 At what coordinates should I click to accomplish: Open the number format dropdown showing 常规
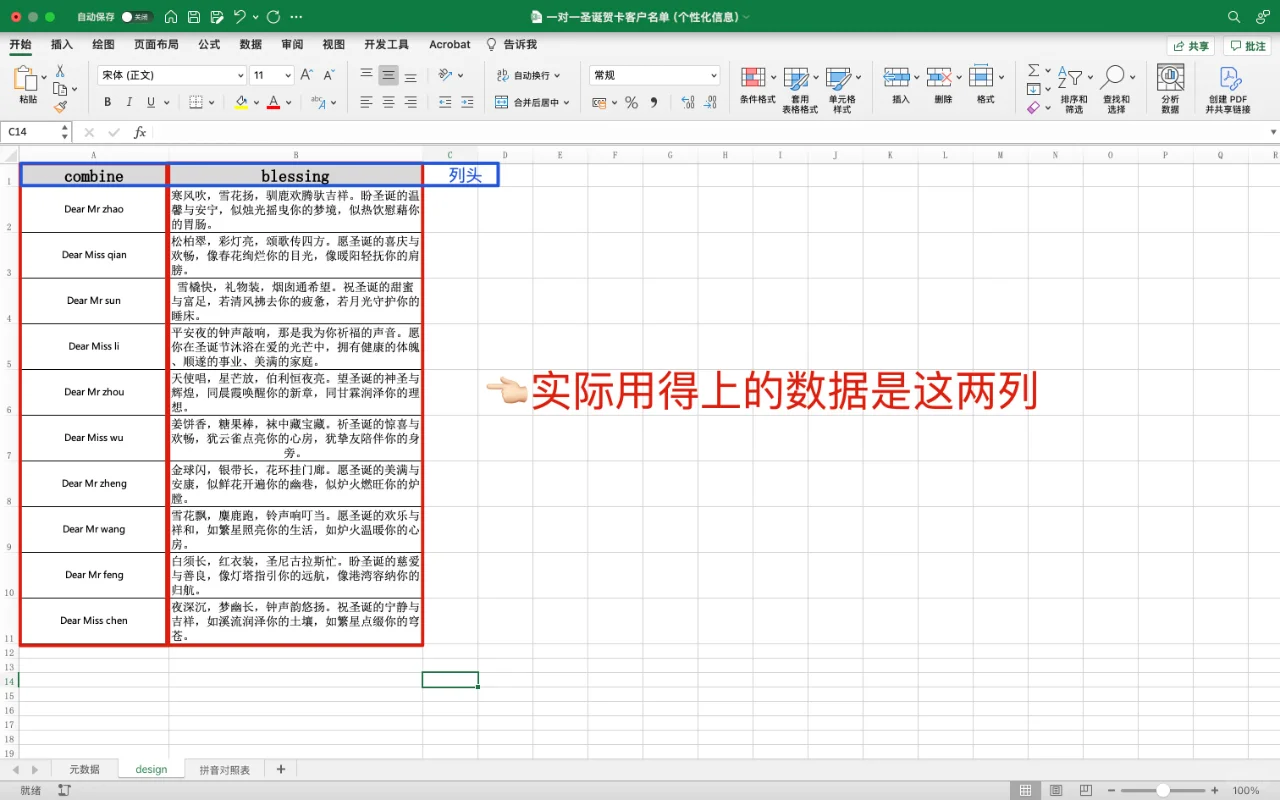coord(653,74)
